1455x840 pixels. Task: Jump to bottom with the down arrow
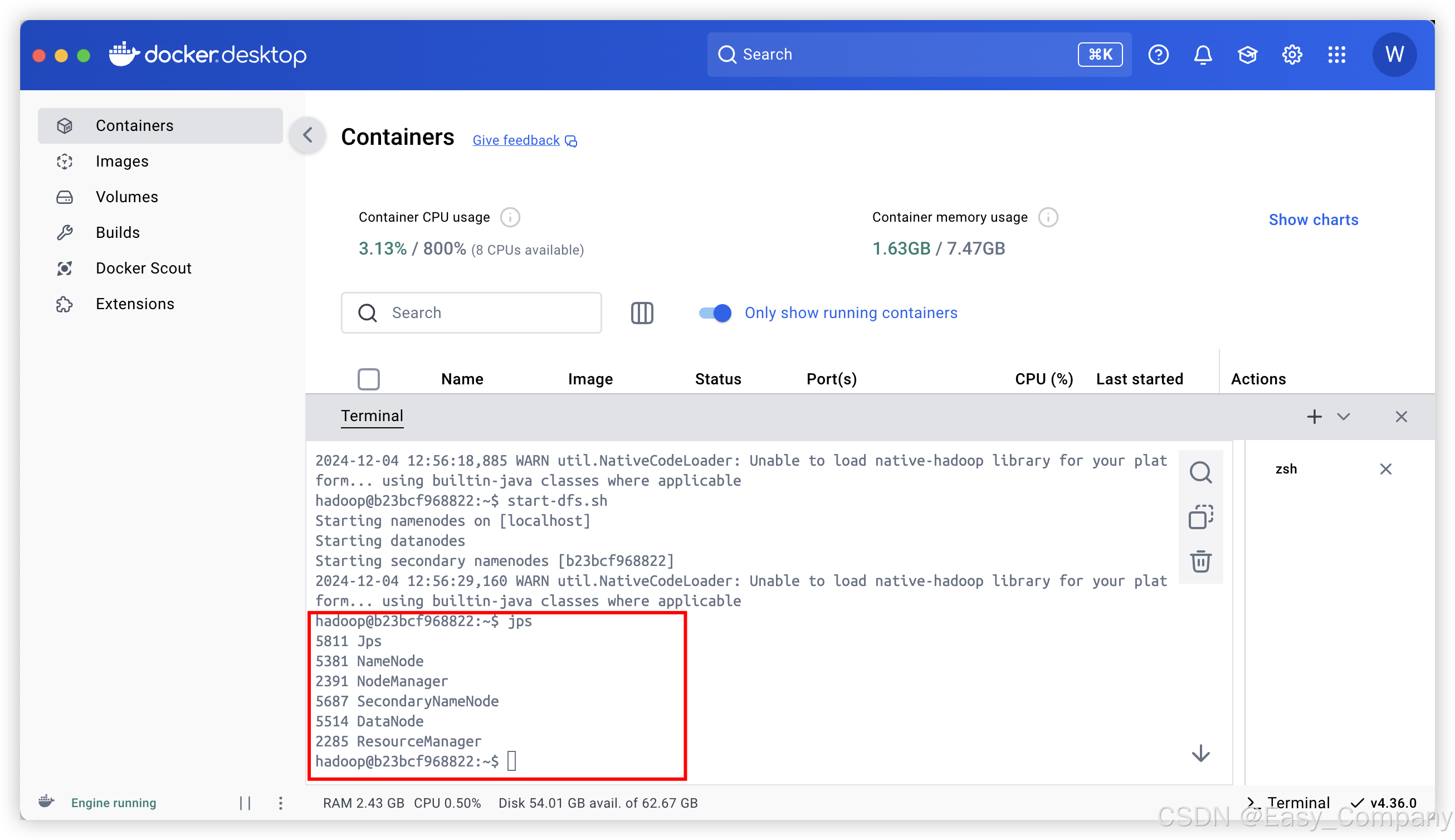(x=1200, y=754)
